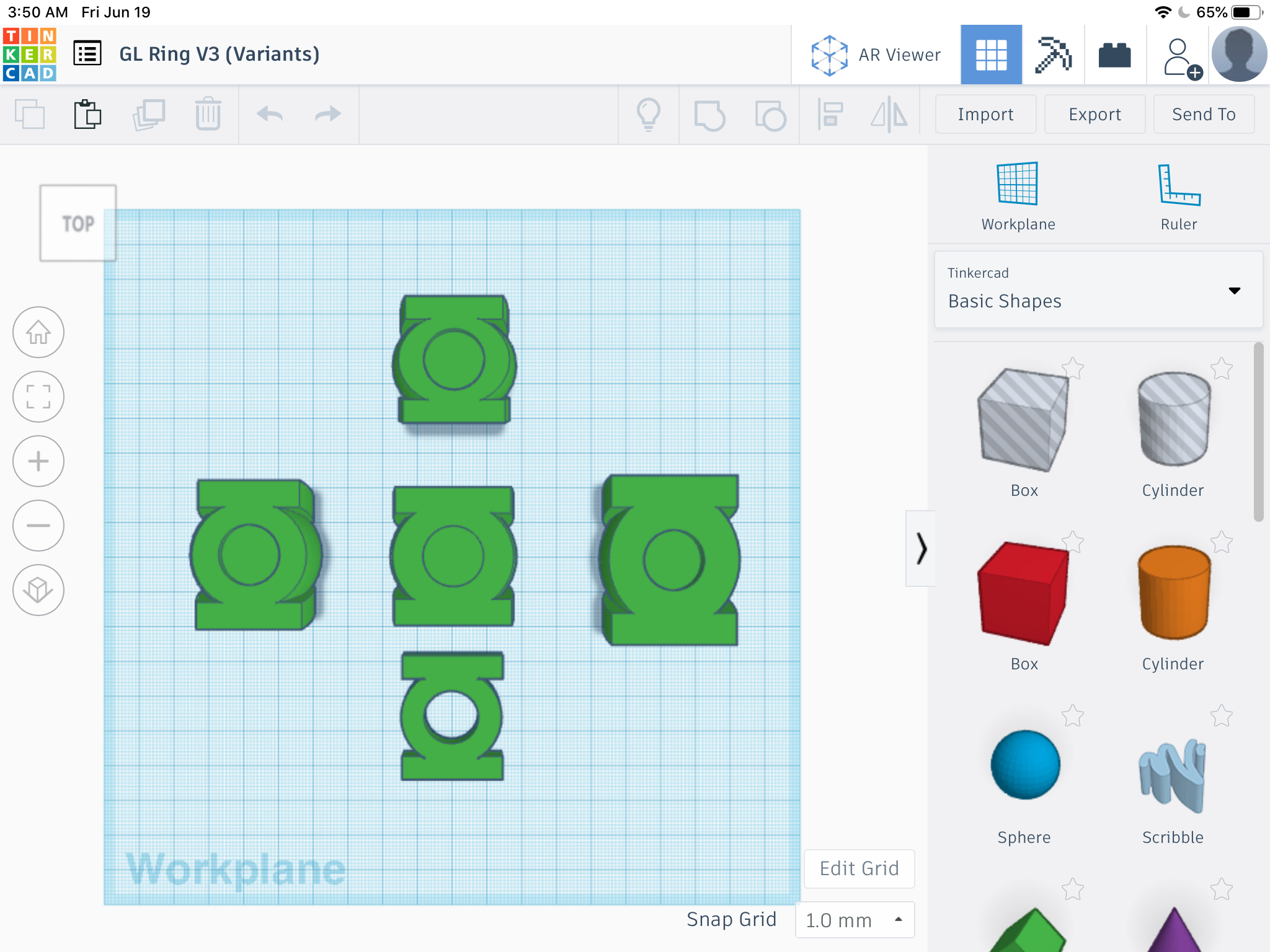
Task: Zoom out with the minus button
Action: point(38,526)
